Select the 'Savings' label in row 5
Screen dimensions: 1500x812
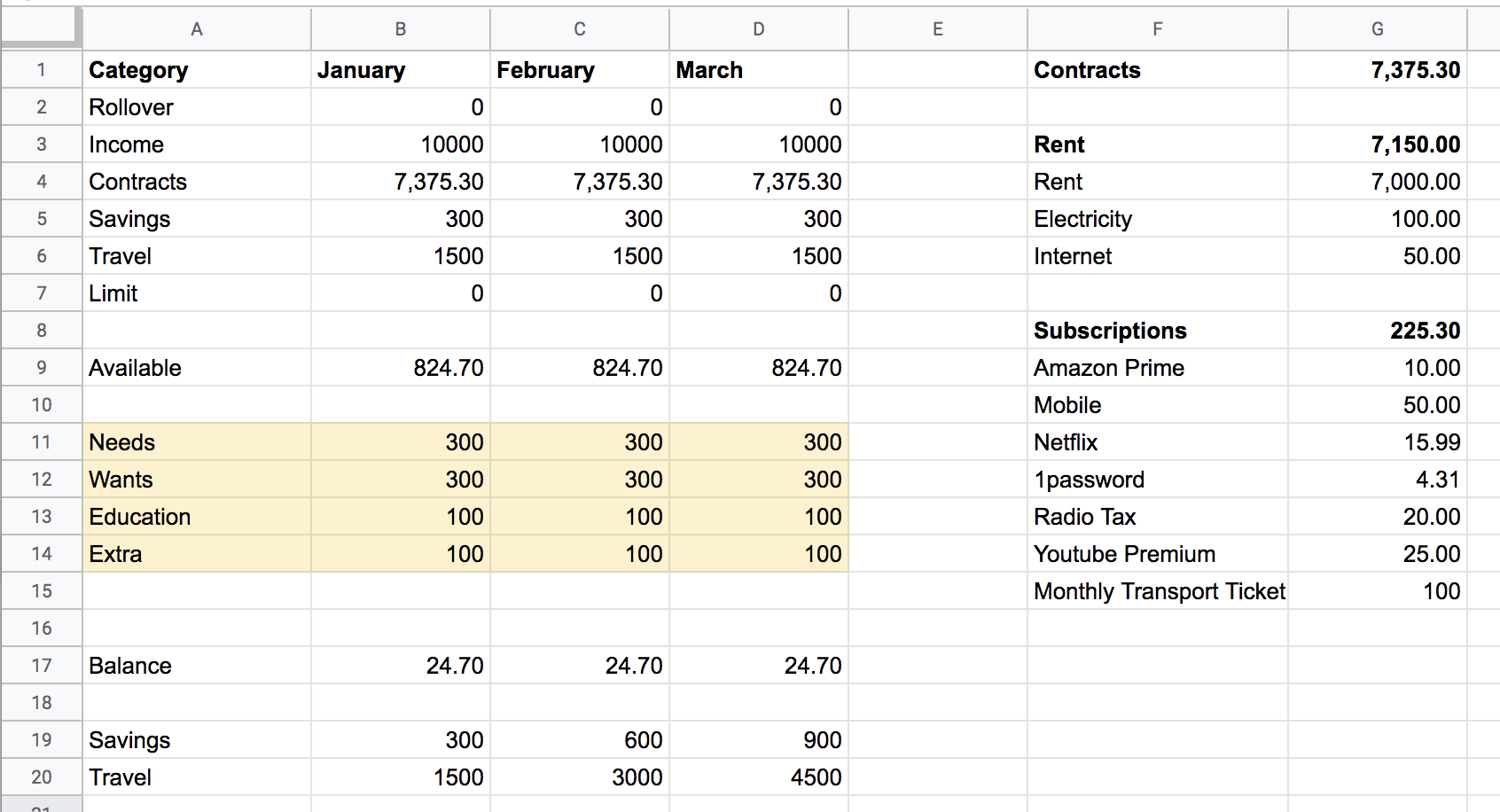(x=197, y=219)
